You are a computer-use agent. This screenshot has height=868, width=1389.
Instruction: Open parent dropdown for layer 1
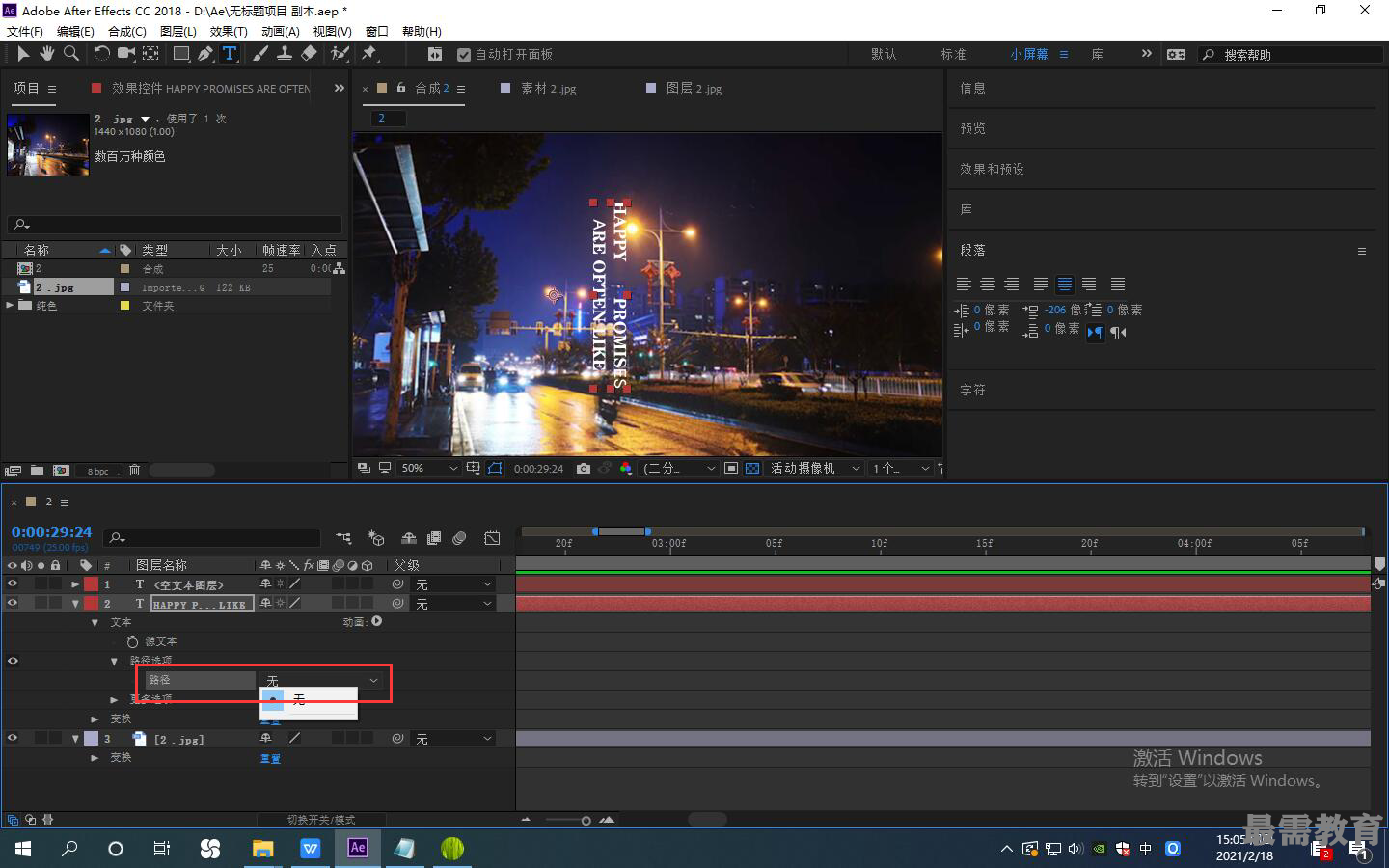[x=454, y=584]
